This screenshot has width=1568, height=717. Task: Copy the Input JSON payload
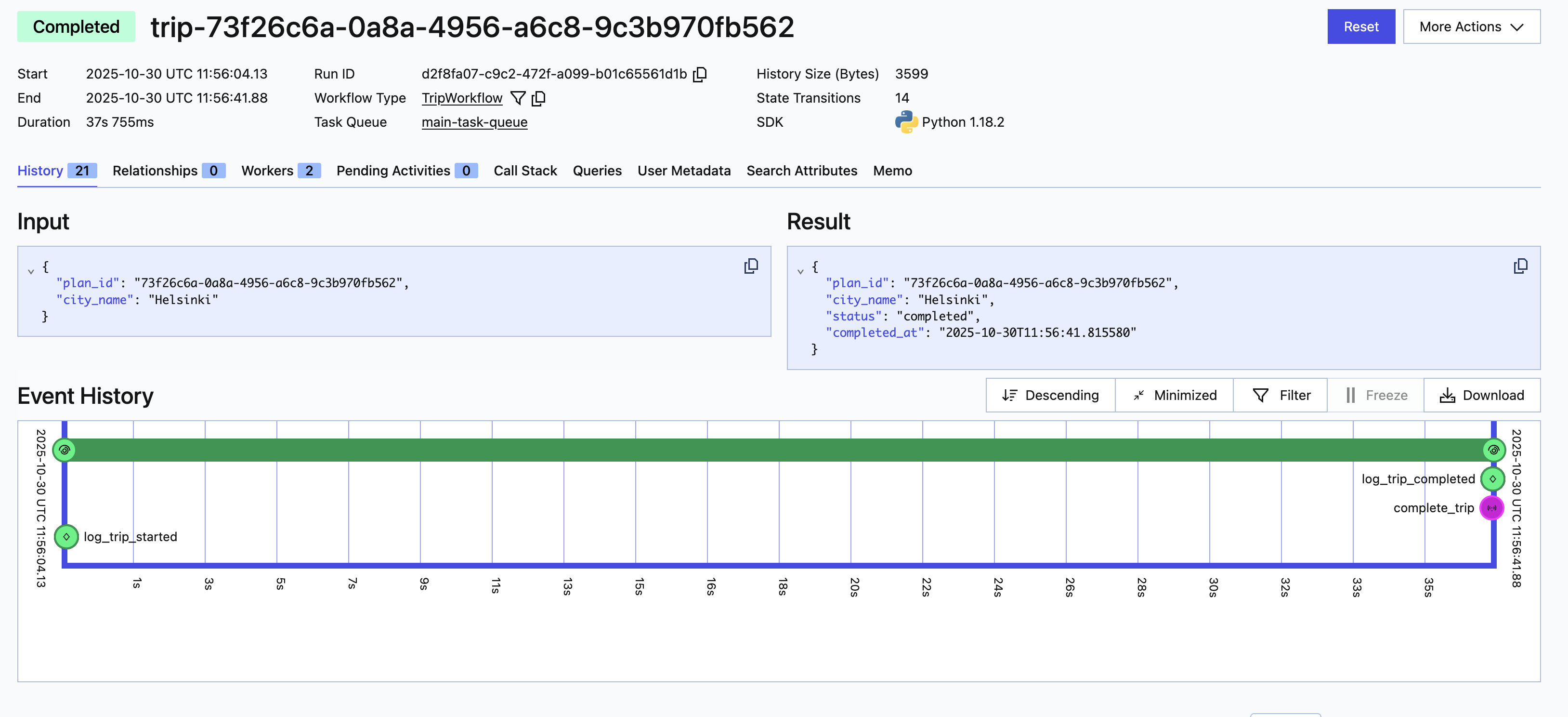tap(750, 266)
